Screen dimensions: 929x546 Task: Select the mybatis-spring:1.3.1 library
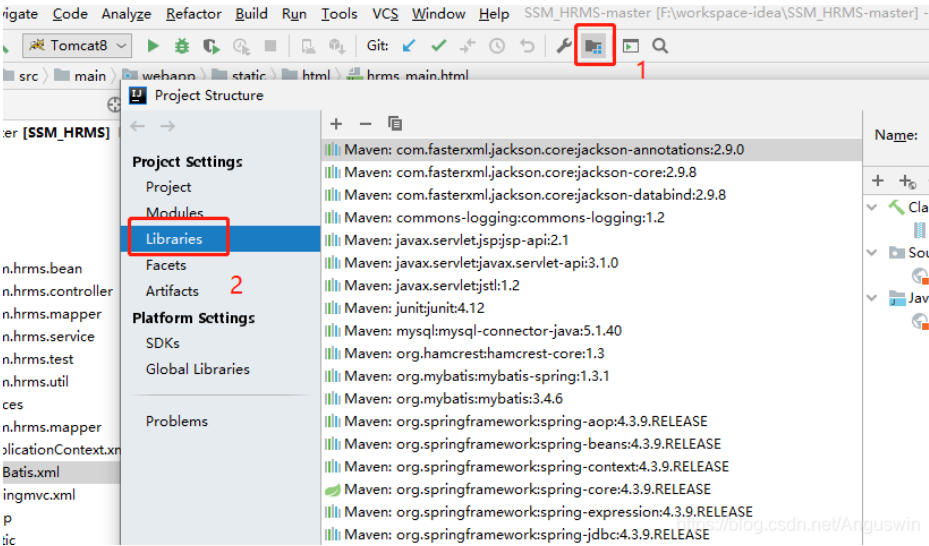click(x=592, y=376)
